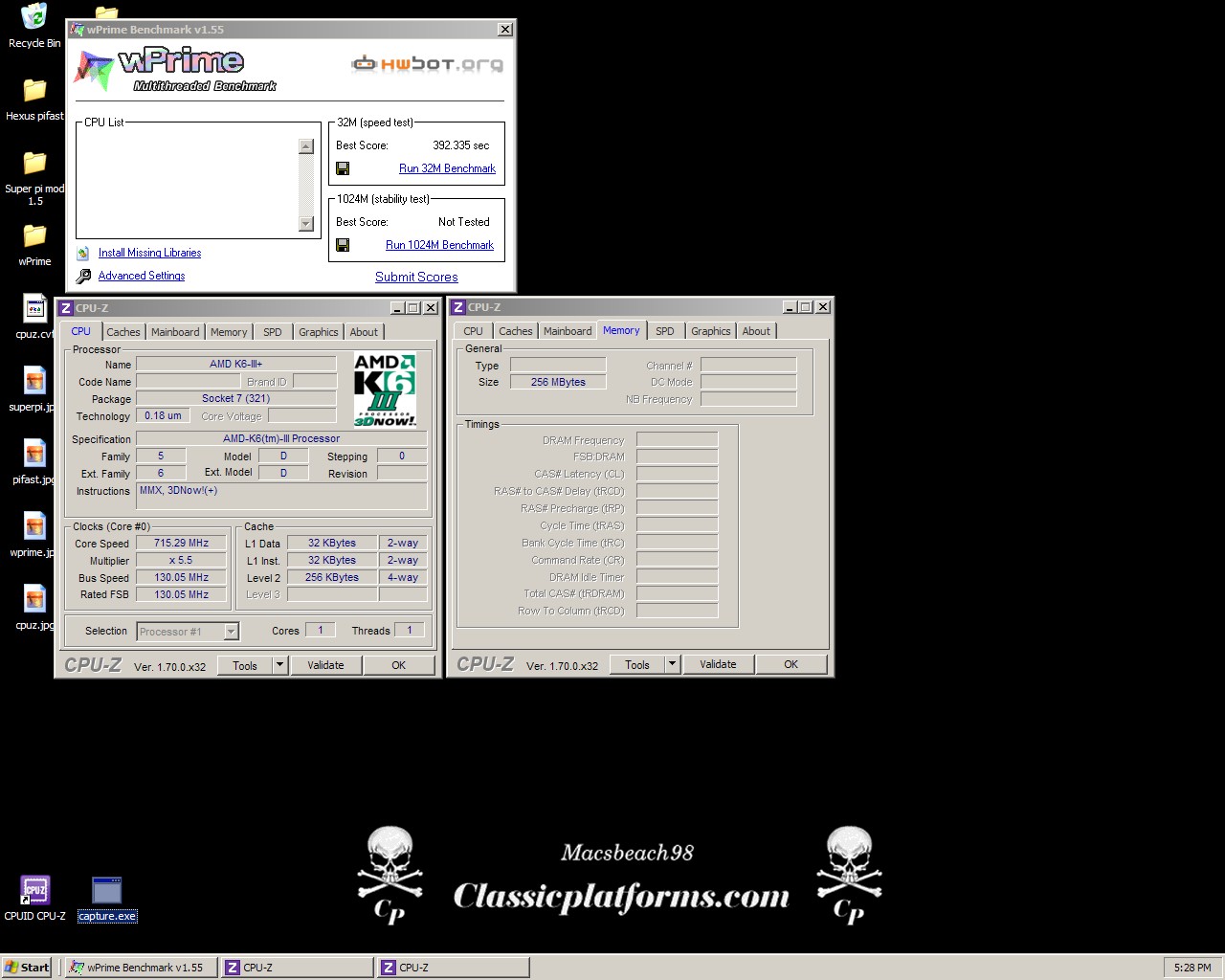Click the 5:28 PM system clock
The height and width of the screenshot is (980, 1225).
pyautogui.click(x=1192, y=968)
